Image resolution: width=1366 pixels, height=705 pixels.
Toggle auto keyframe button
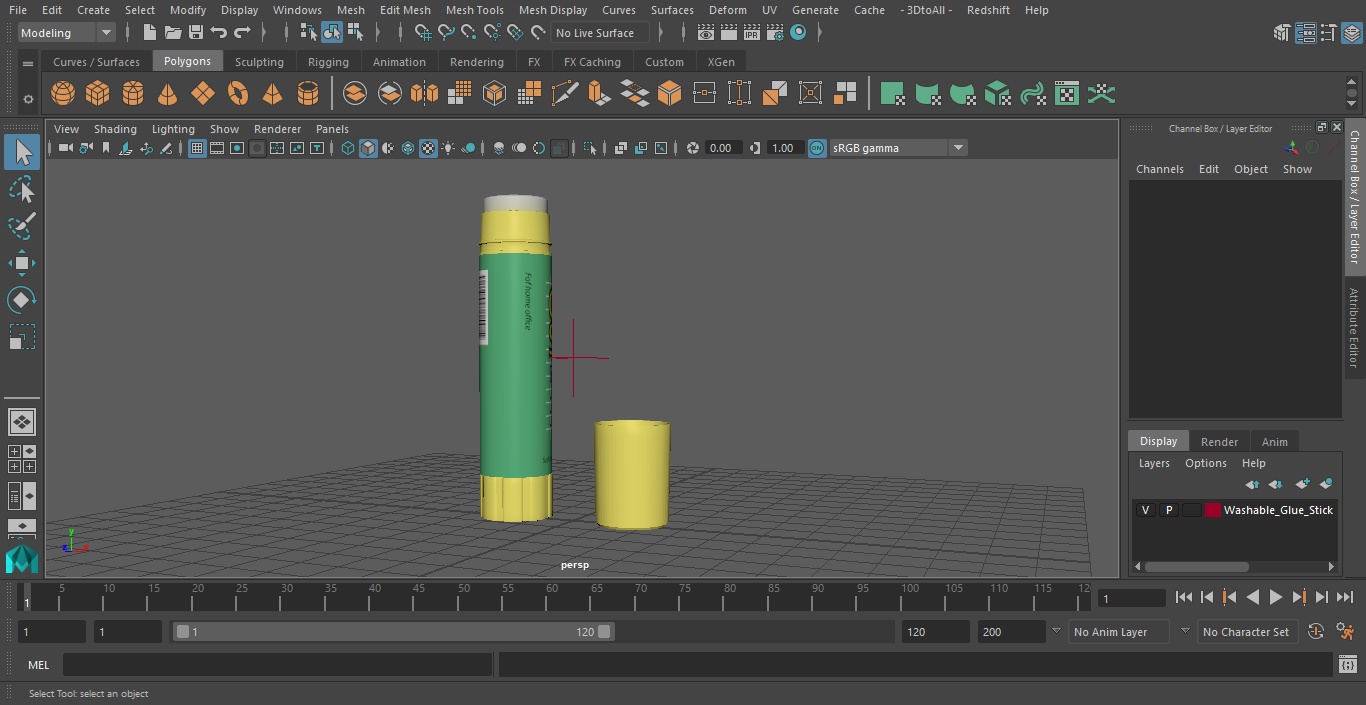(x=1316, y=632)
